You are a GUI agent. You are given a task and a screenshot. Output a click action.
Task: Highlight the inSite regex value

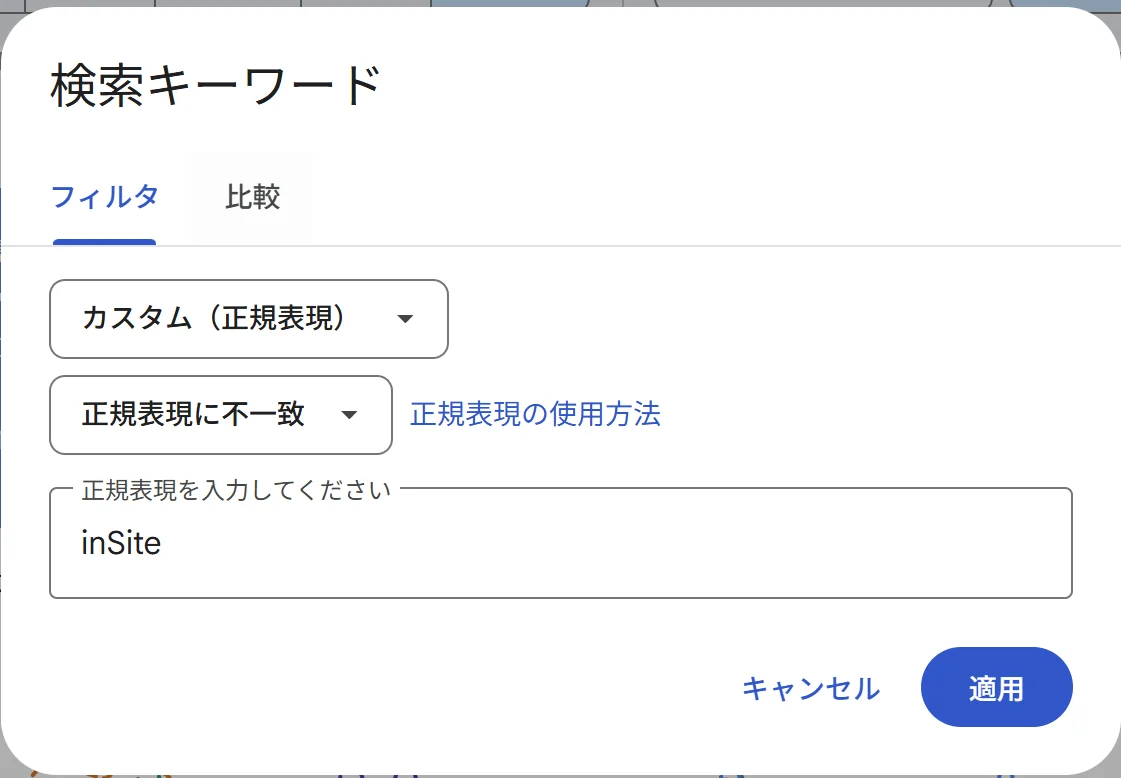[x=122, y=543]
